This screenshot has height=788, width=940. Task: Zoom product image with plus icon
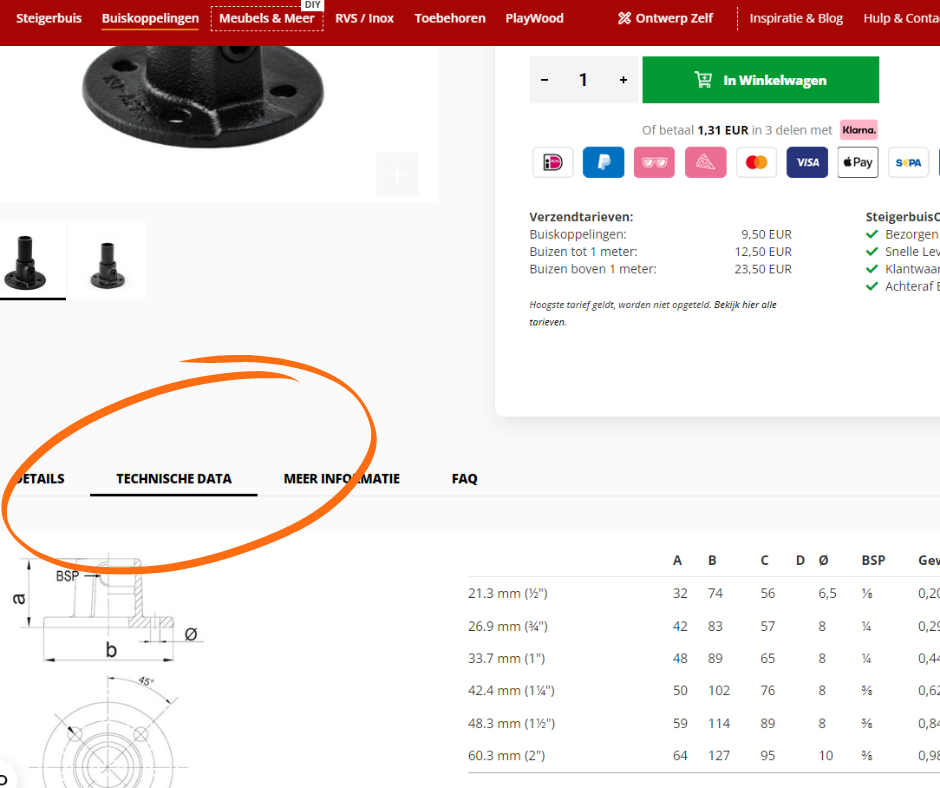(x=397, y=174)
